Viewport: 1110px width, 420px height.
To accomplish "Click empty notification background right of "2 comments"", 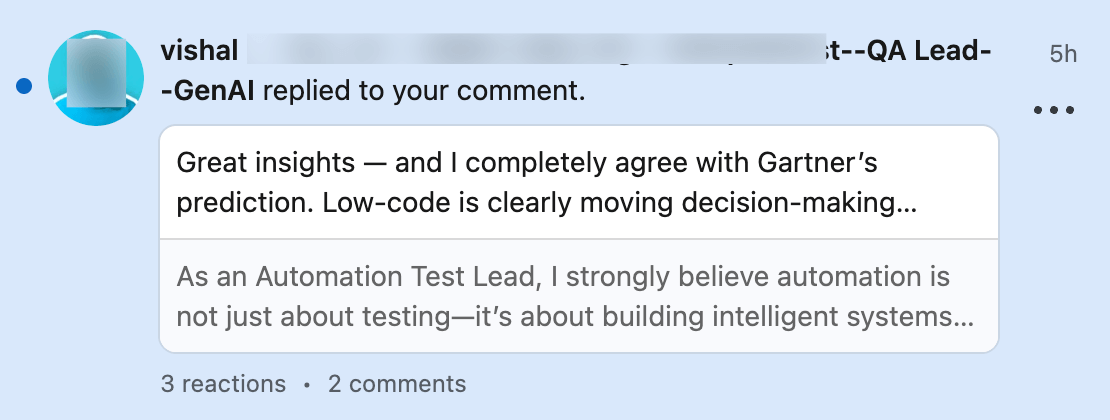I will (750, 384).
